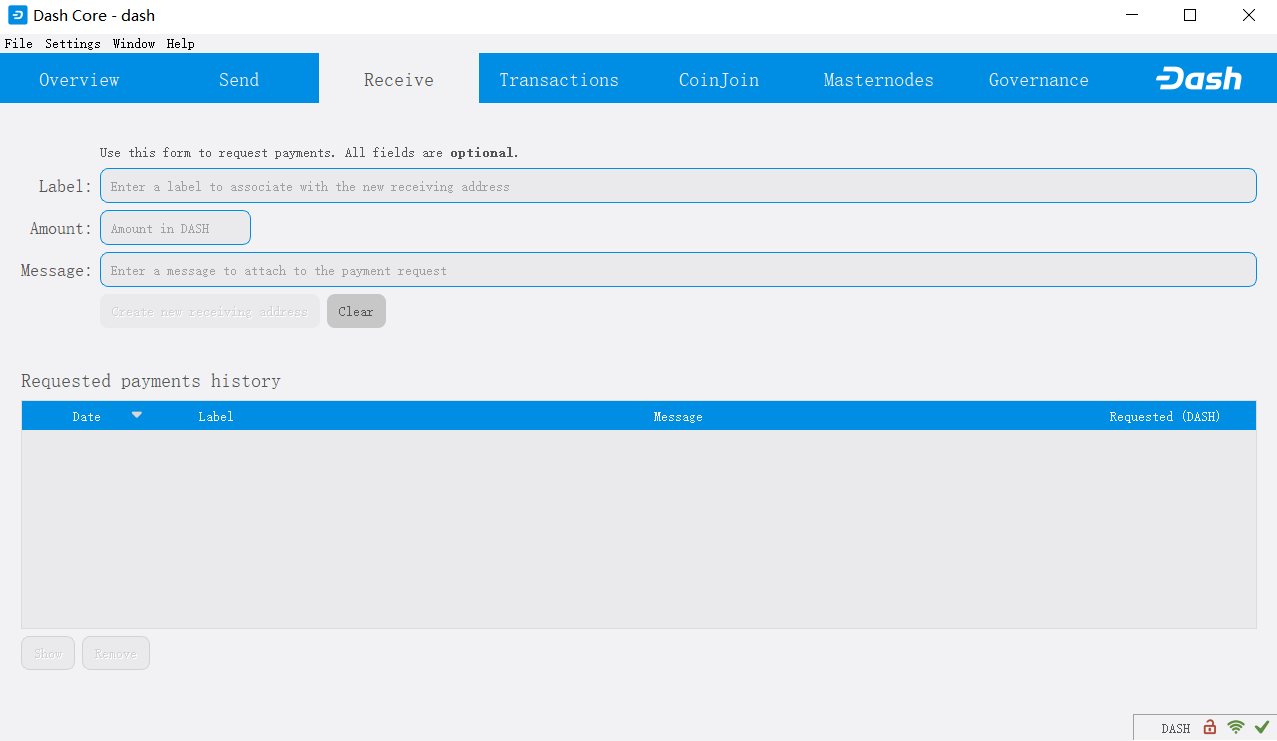Image resolution: width=1277 pixels, height=741 pixels.
Task: Click the Create new receiving address button
Action: [x=210, y=311]
